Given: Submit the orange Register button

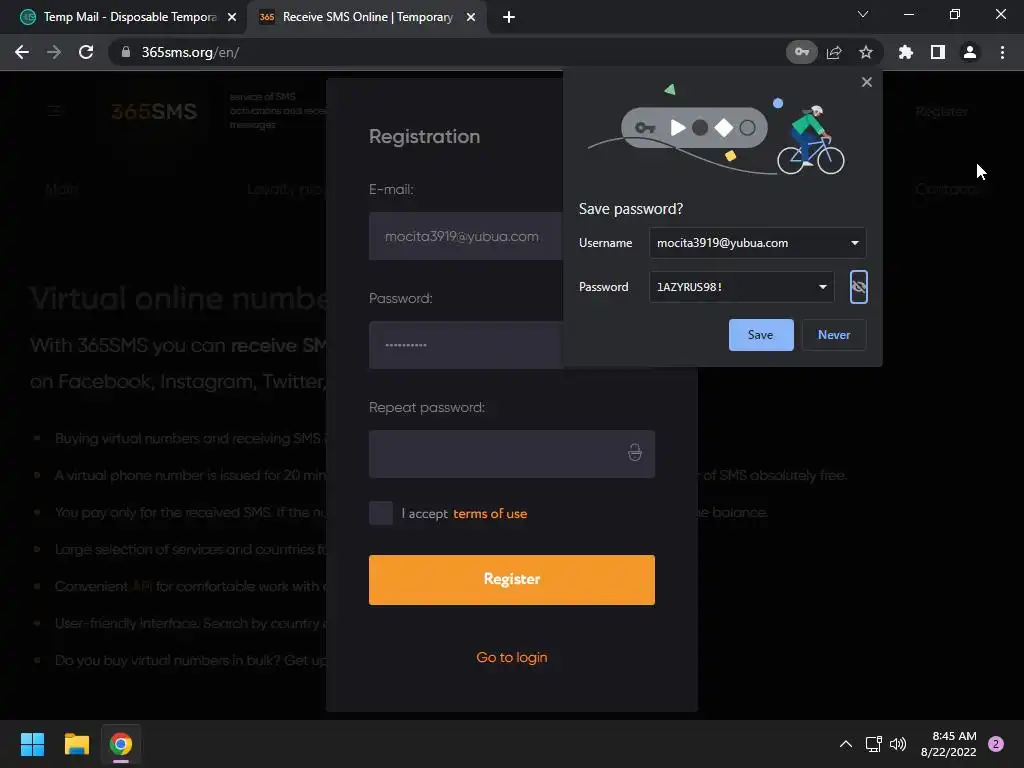Looking at the screenshot, I should (x=511, y=580).
